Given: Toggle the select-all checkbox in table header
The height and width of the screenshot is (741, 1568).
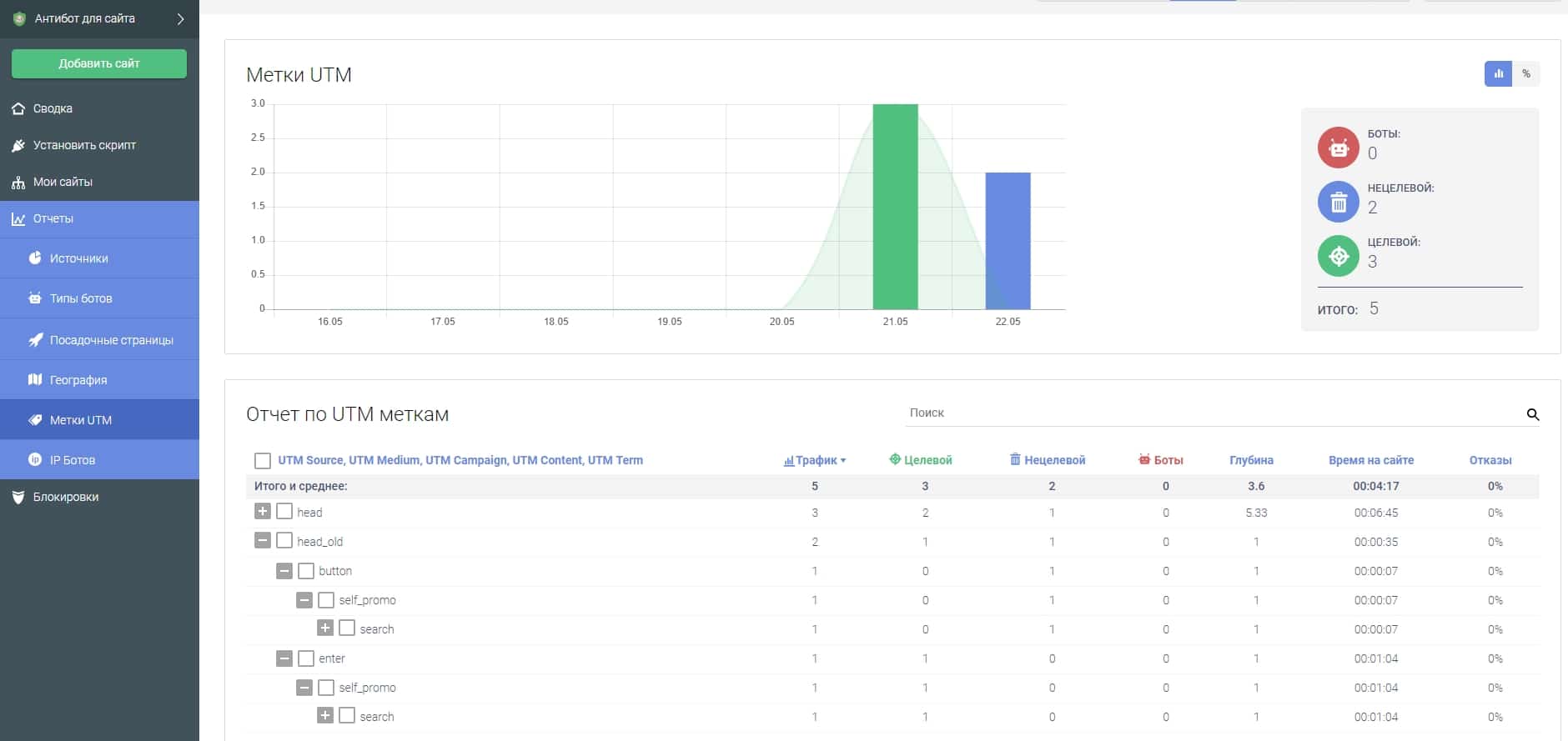Looking at the screenshot, I should (263, 461).
